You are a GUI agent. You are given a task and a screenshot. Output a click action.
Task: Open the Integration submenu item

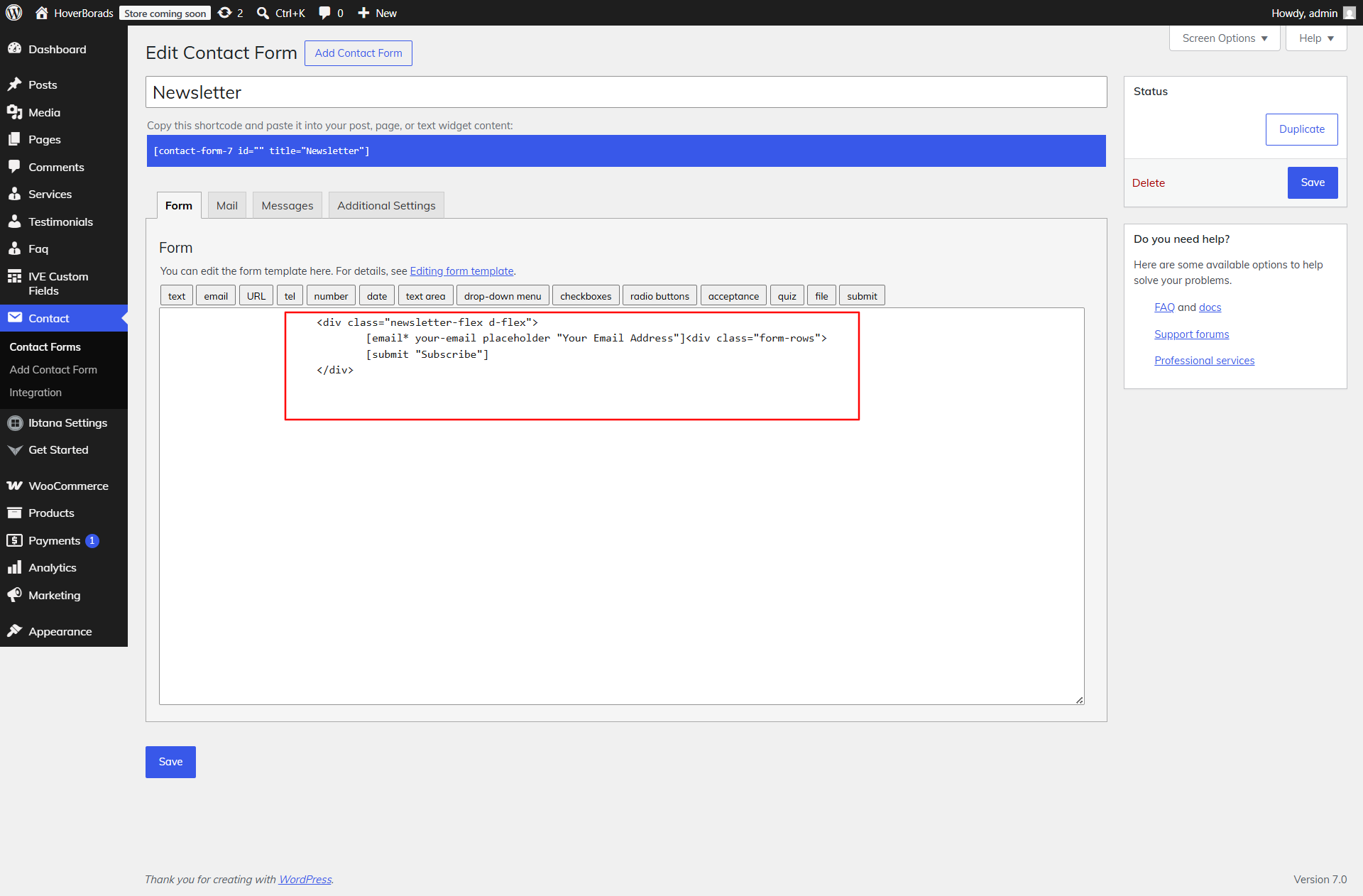tap(35, 392)
